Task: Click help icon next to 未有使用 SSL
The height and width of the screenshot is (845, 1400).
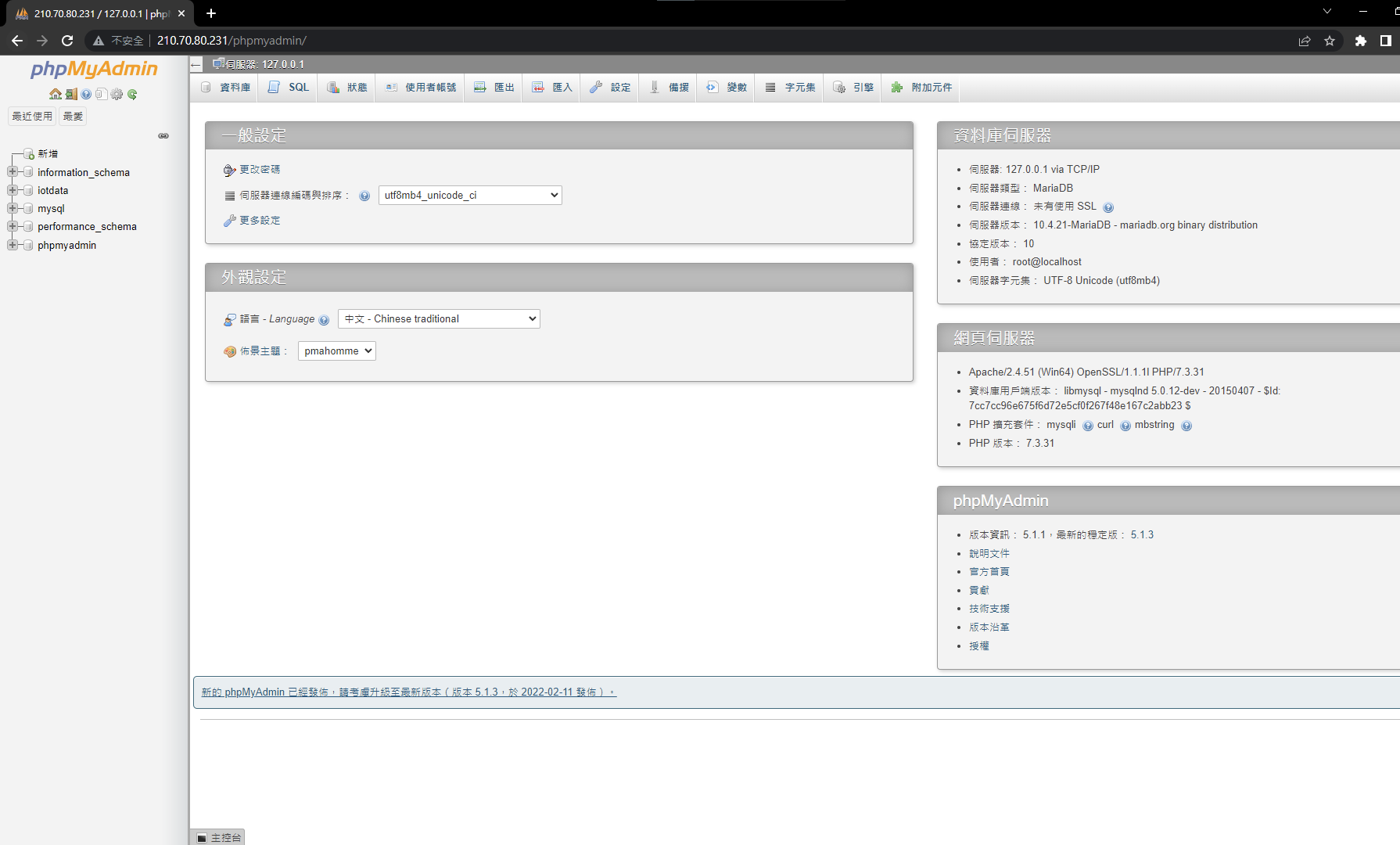Action: tap(1108, 207)
